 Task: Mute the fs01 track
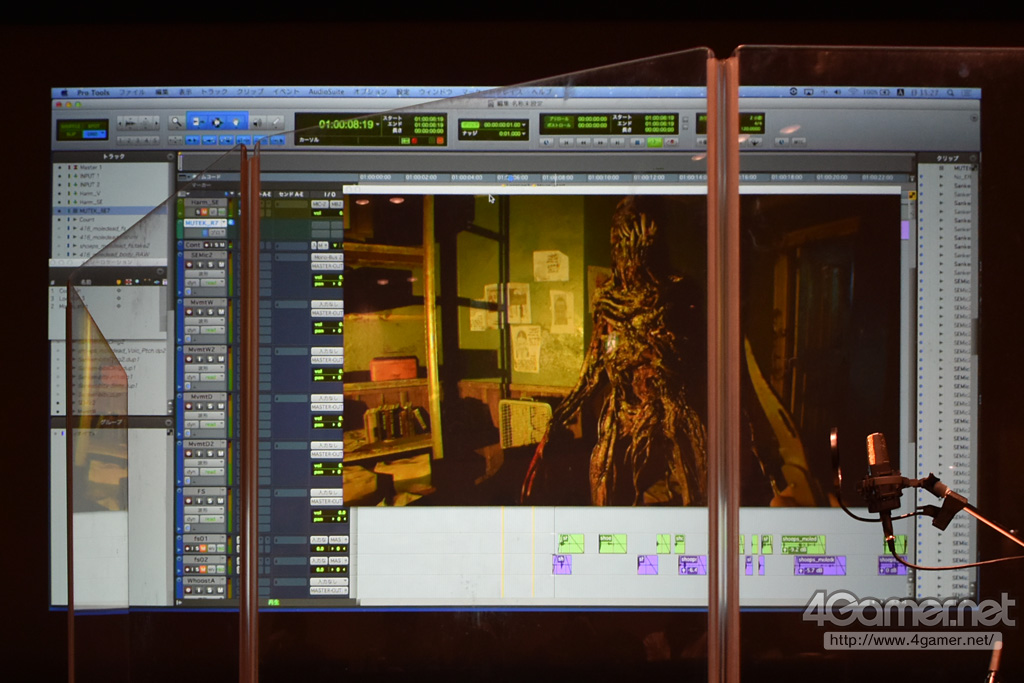(203, 548)
